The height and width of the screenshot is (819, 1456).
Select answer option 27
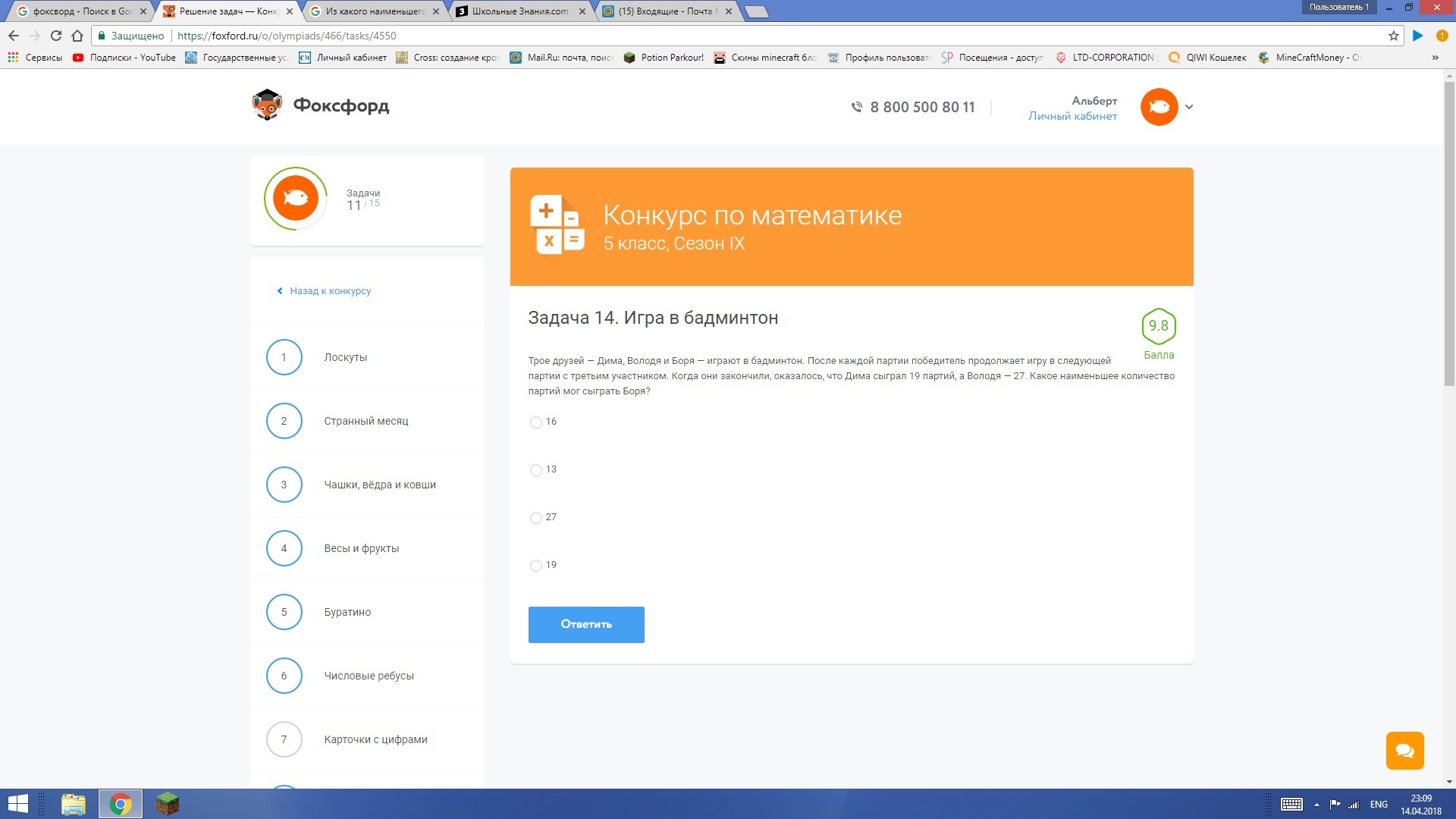(x=536, y=518)
